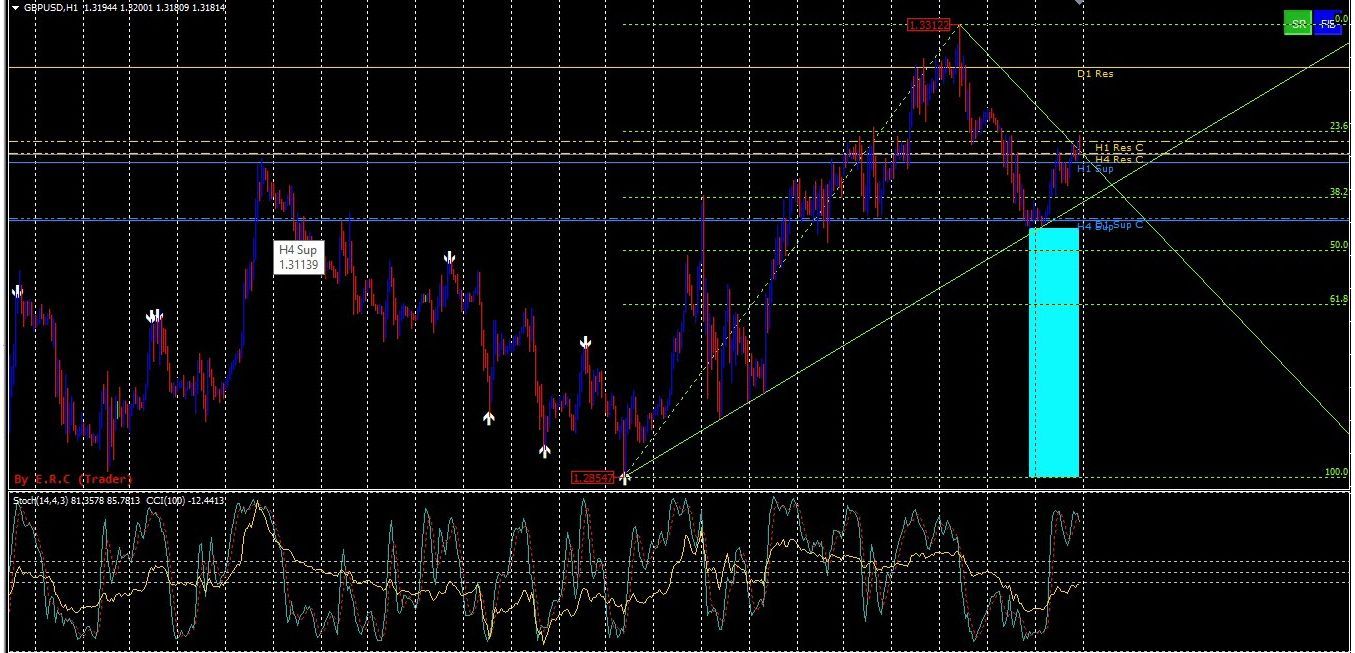Toggle the green SR indicator button
This screenshot has height=653, width=1355.
coord(1297,23)
